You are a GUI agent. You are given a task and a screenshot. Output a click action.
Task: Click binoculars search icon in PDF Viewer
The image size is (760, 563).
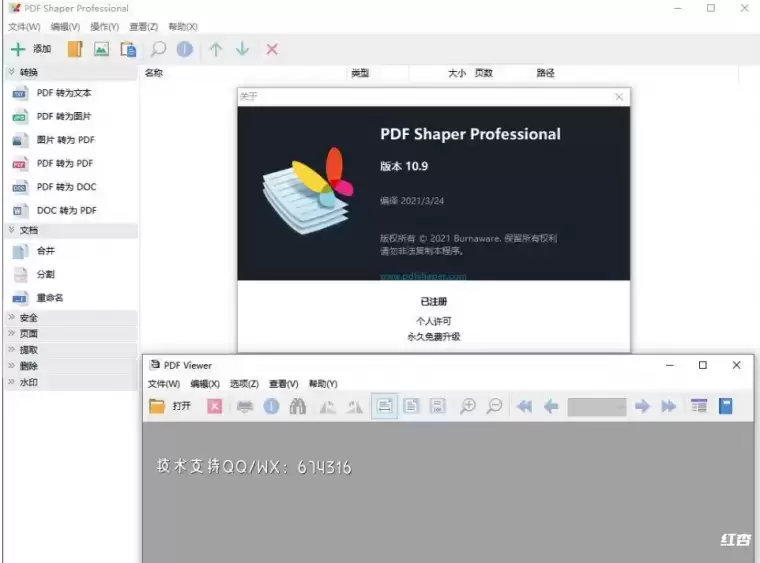(x=298, y=406)
